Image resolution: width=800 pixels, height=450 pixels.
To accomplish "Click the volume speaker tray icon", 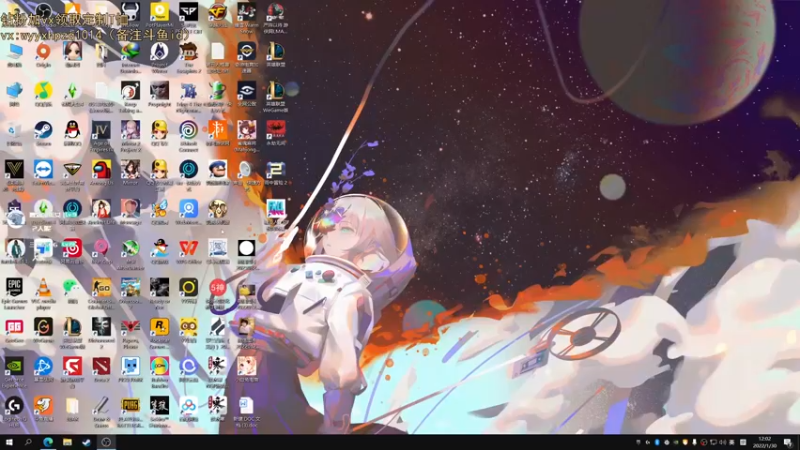I will click(x=723, y=442).
